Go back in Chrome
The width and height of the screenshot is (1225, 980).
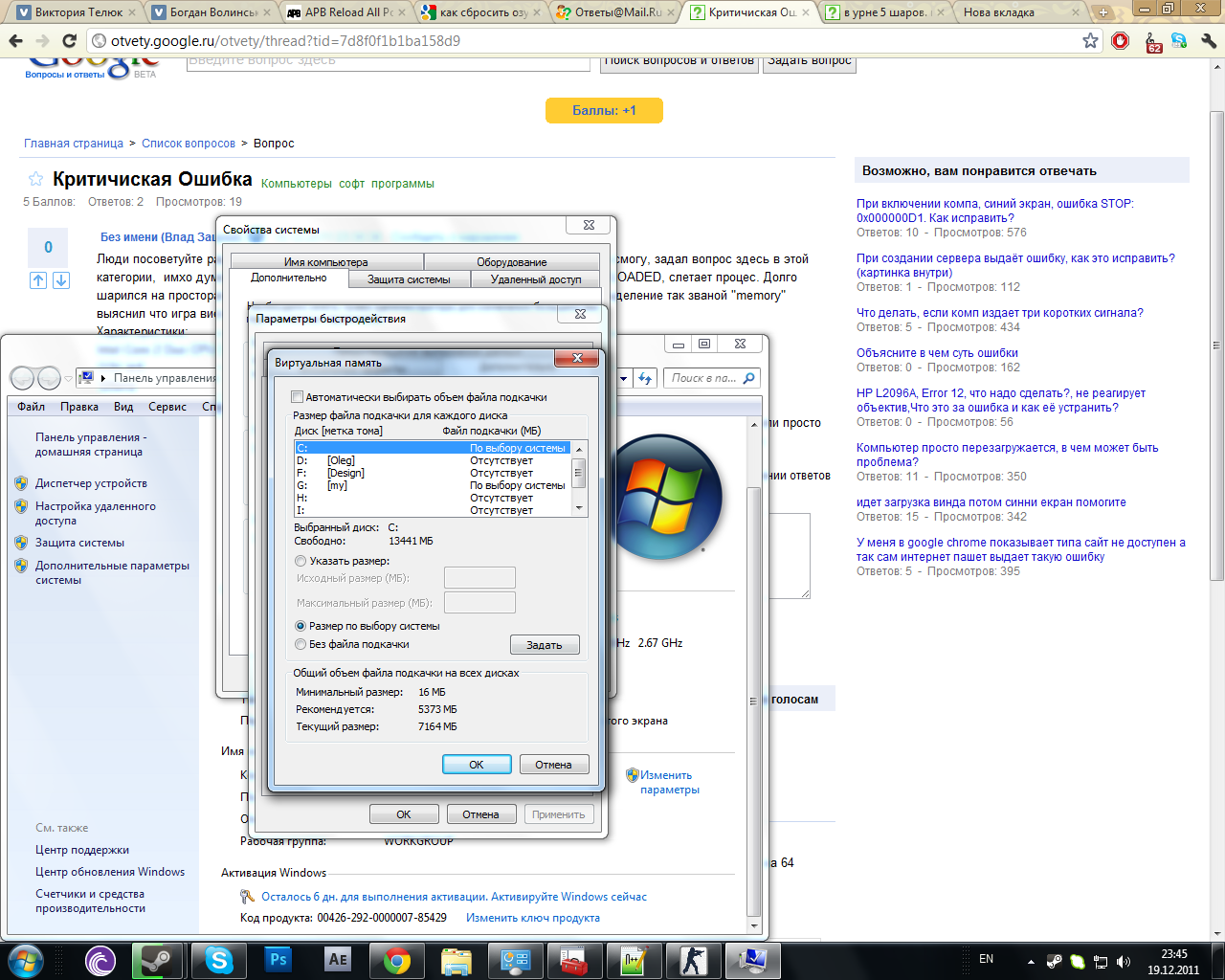15,41
